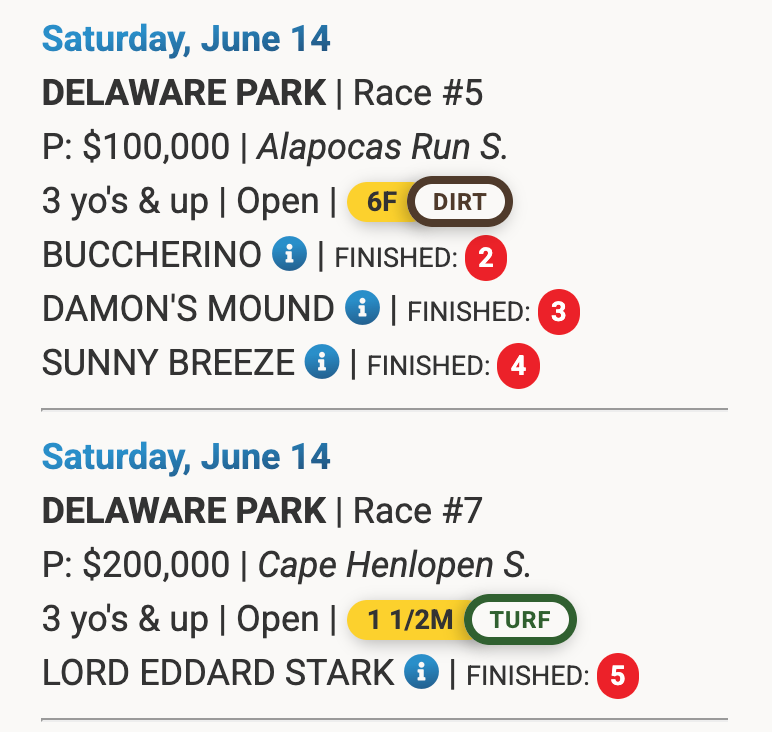Select DELAWARE PARK Race #7 heading
Image resolution: width=772 pixels, height=732 pixels.
coord(262,510)
